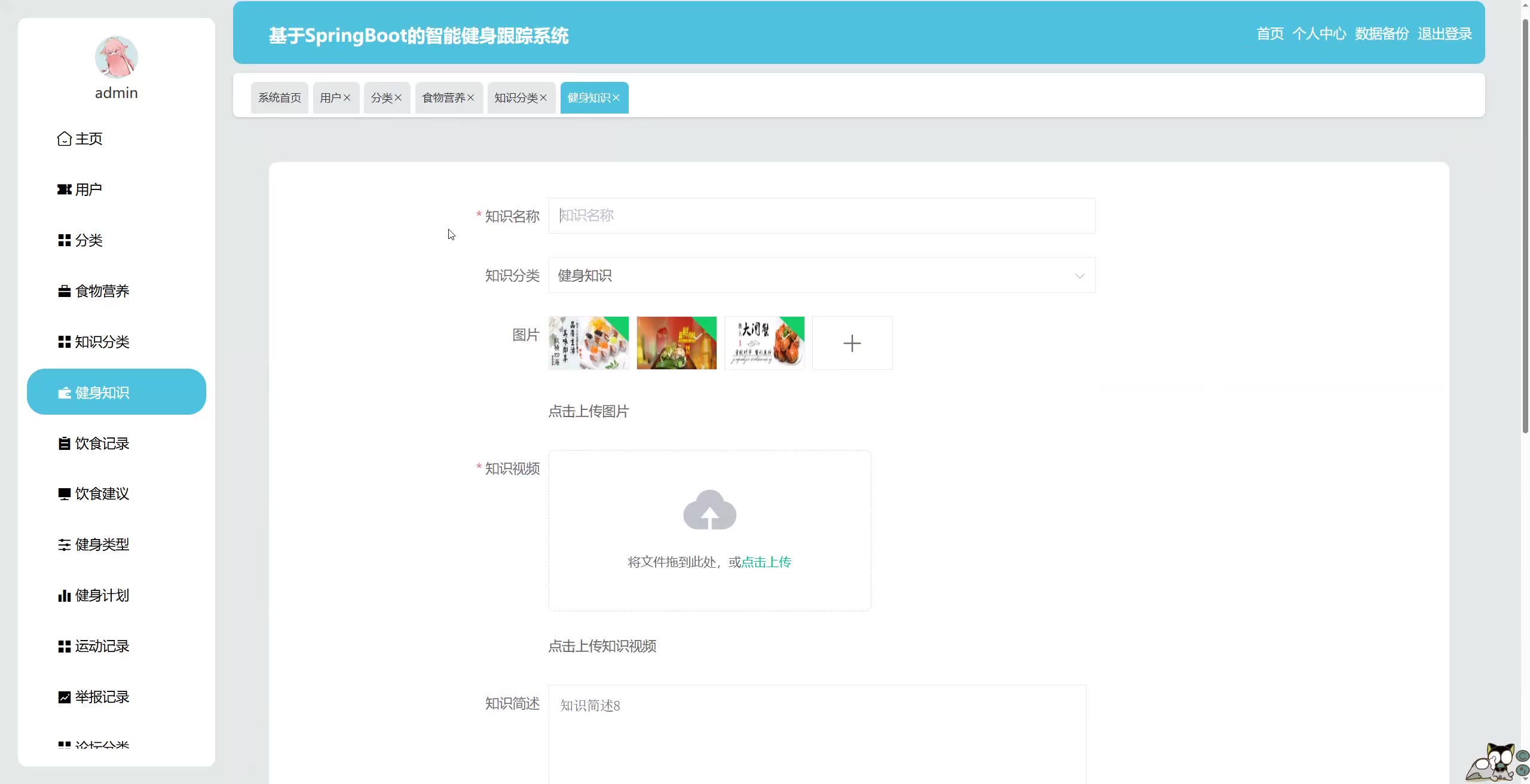Viewport: 1530px width, 784px height.
Task: Click the plus tile to add image
Action: [x=852, y=343]
